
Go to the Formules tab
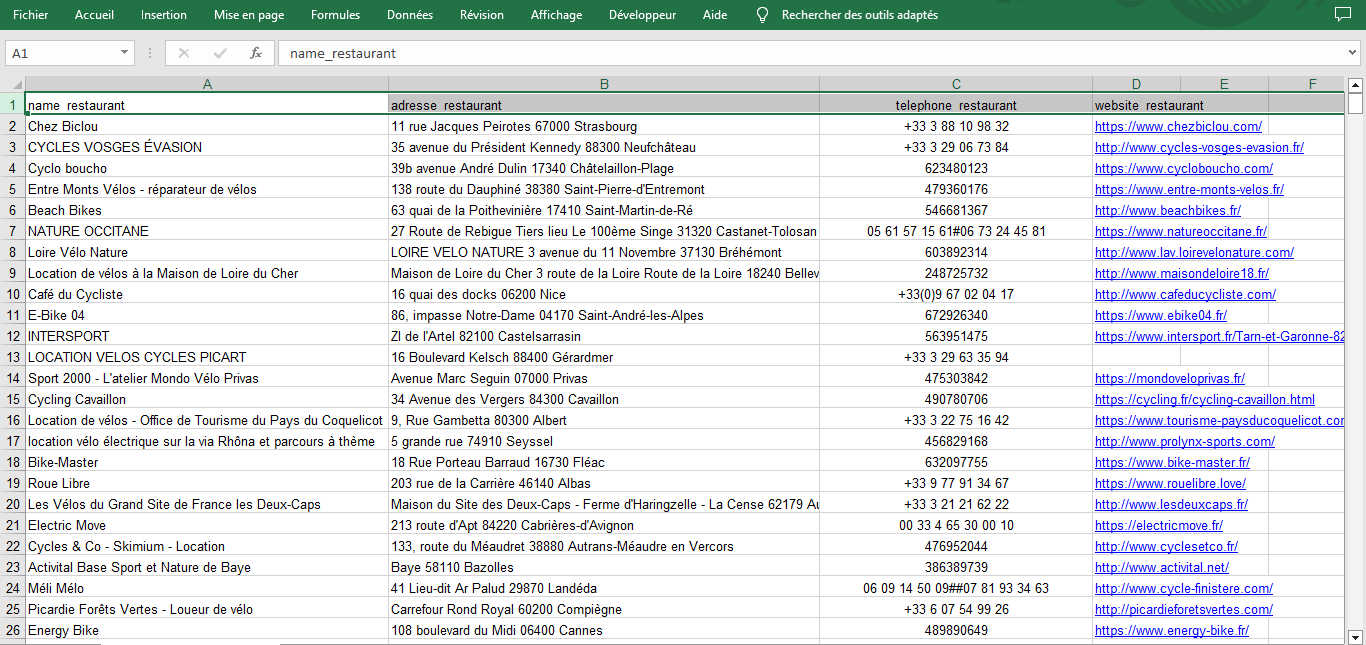336,15
